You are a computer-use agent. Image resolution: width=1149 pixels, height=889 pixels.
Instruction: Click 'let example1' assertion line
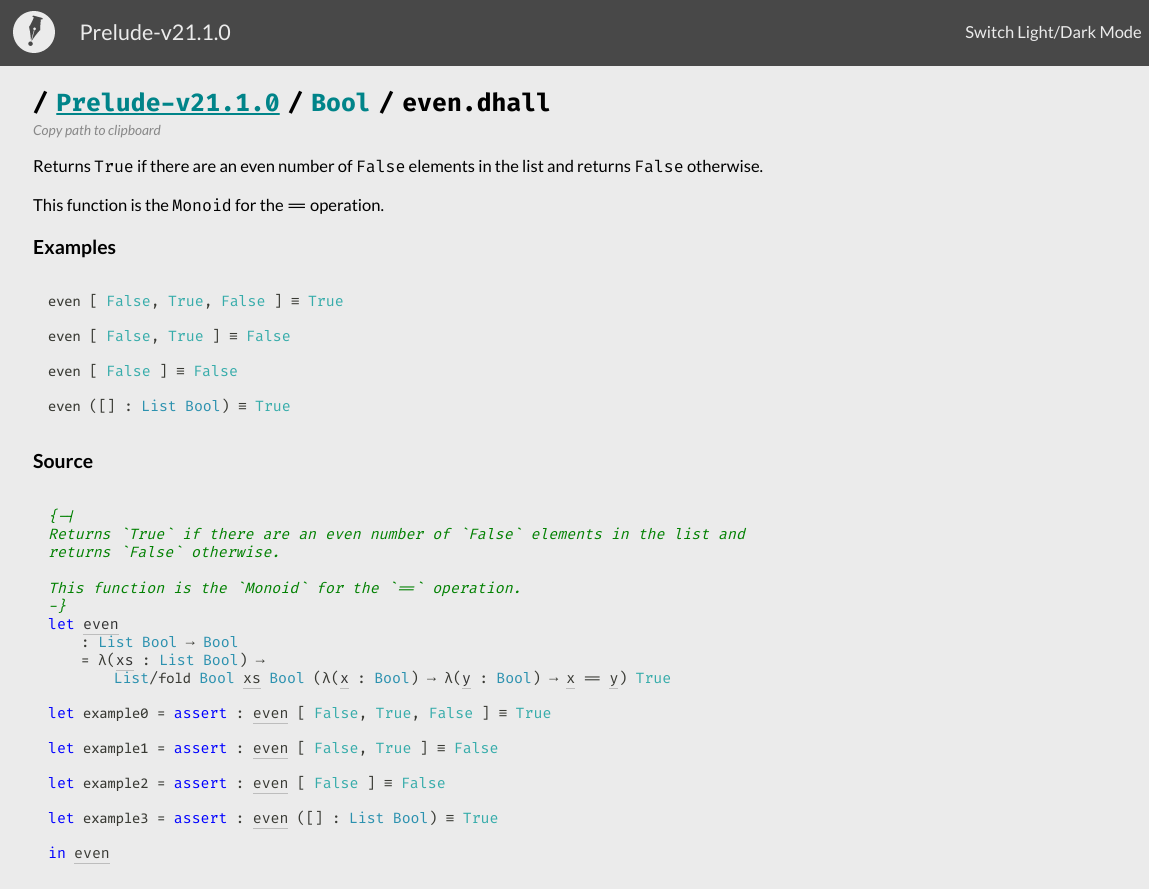pos(273,749)
